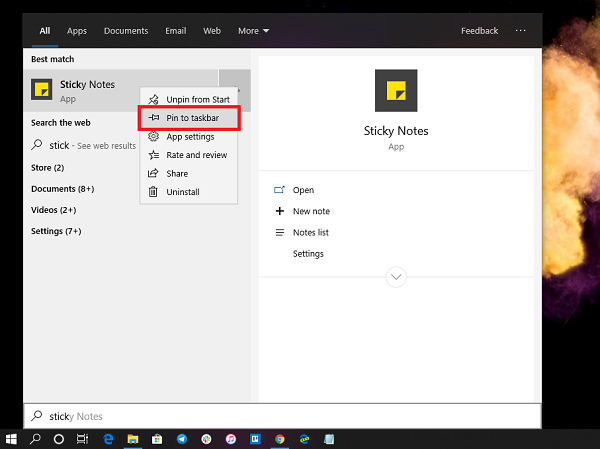Open the Windows Start menu
This screenshot has width=600, height=449.
coord(11,439)
